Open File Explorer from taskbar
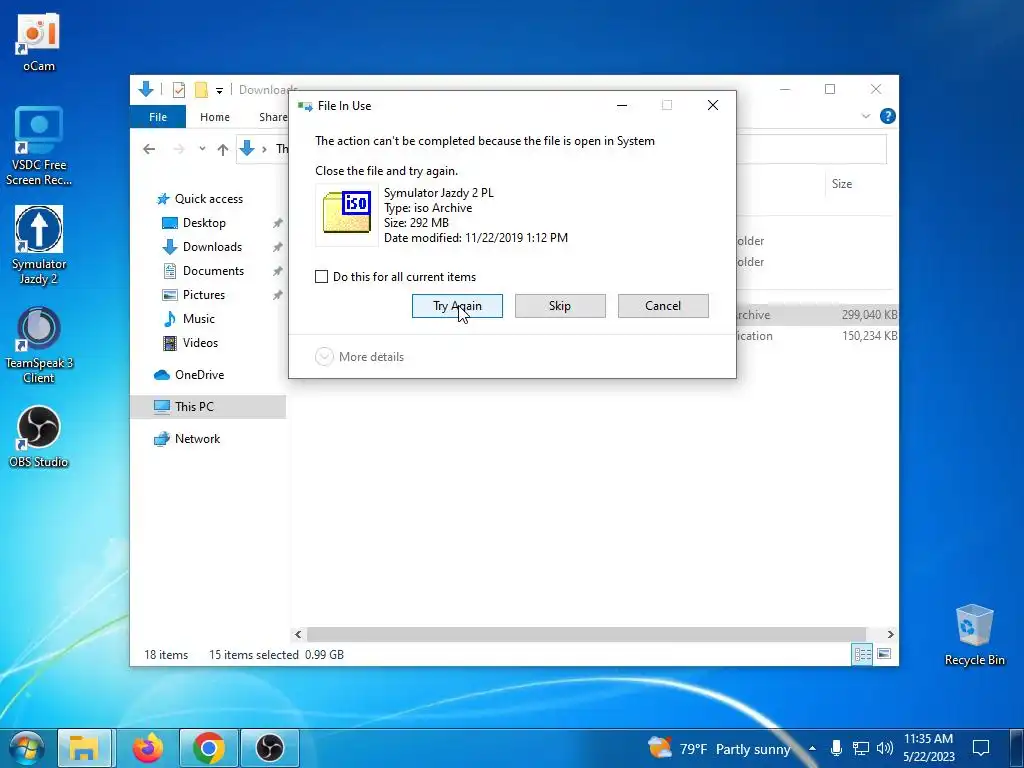 tap(84, 748)
